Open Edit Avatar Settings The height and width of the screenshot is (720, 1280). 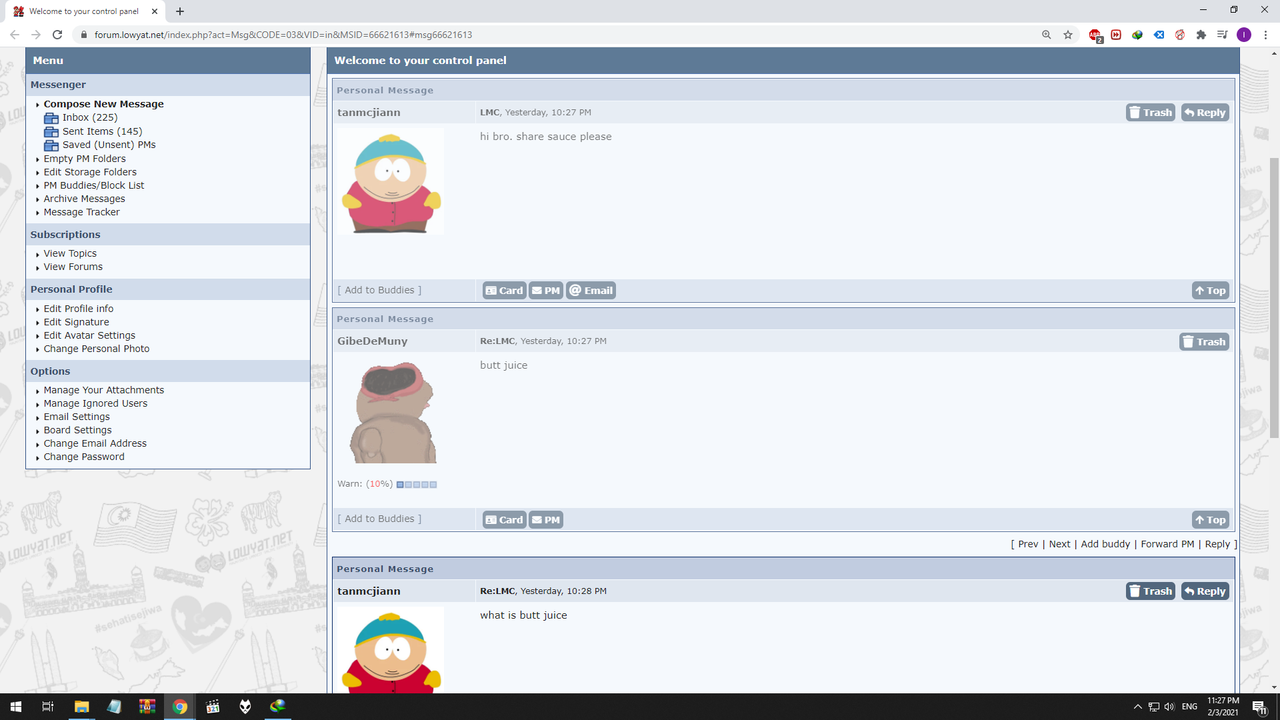coord(90,336)
